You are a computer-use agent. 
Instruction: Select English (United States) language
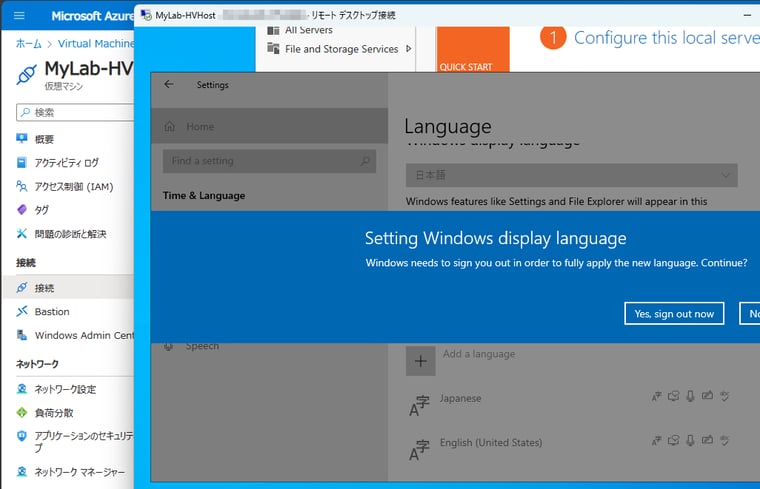tap(491, 442)
